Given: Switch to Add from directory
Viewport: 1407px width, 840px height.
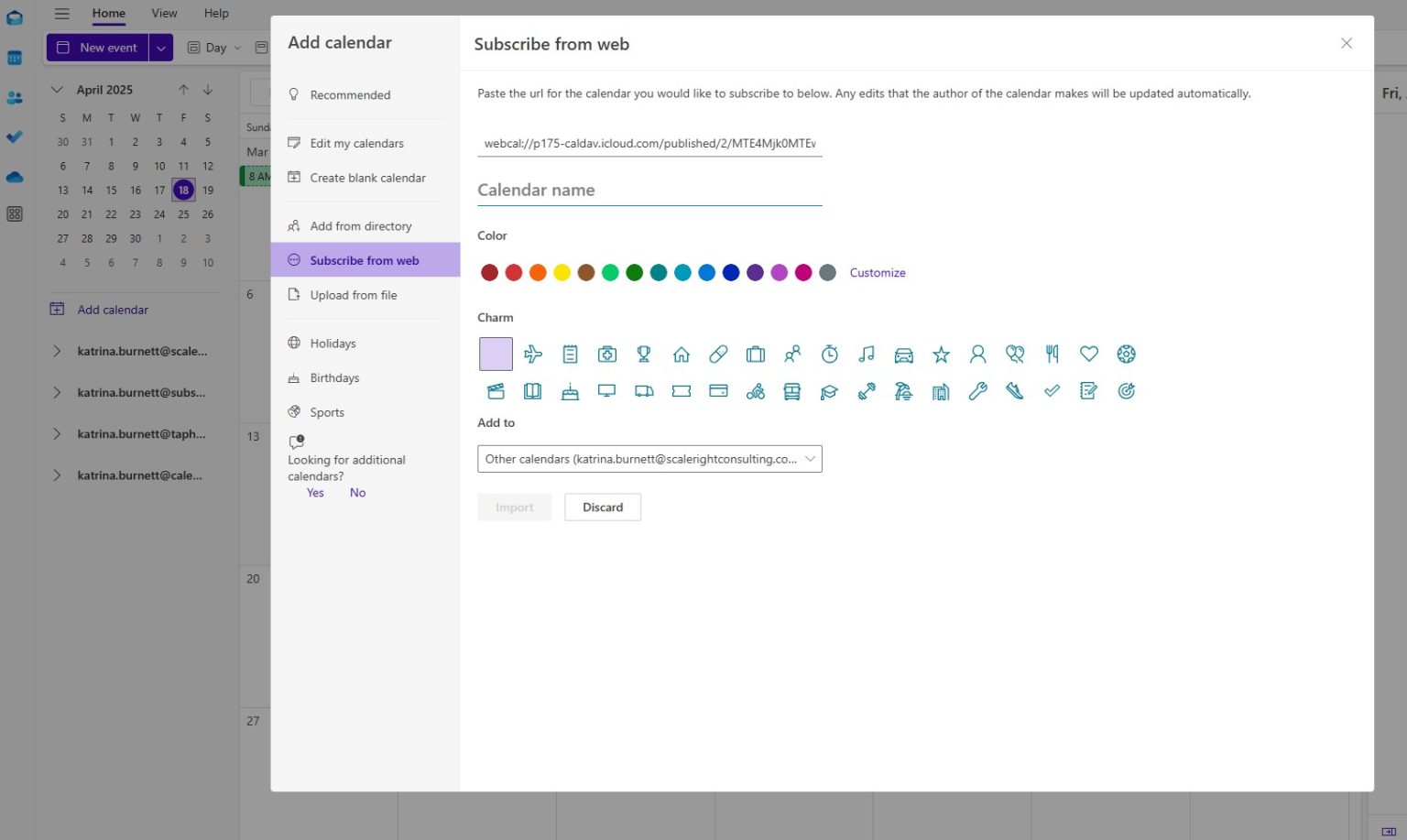Looking at the screenshot, I should point(365,226).
